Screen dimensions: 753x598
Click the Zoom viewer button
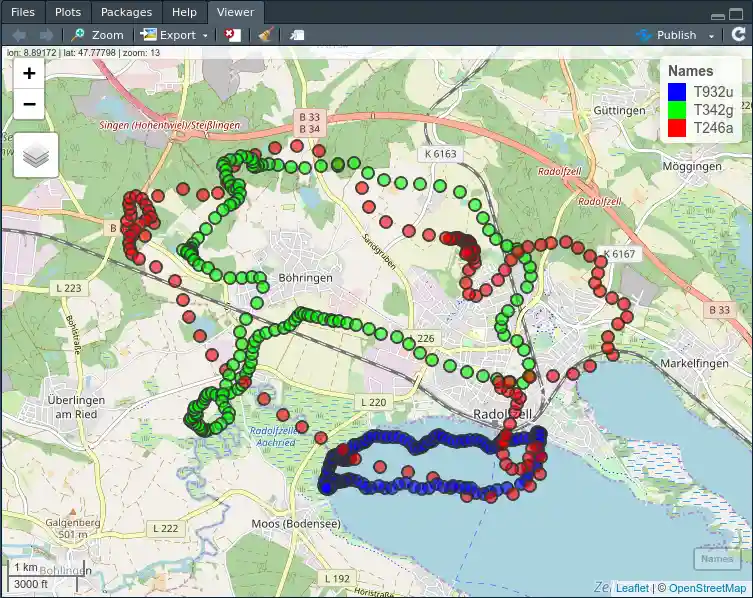click(x=98, y=35)
